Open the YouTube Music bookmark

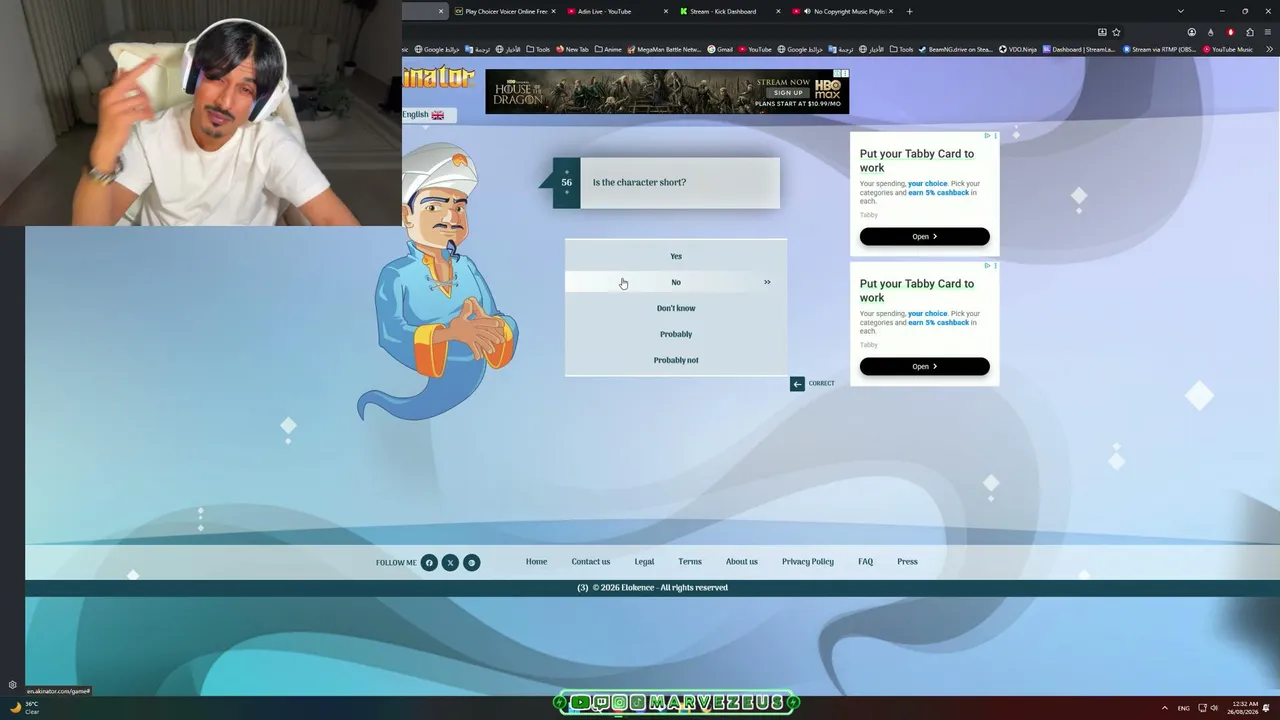pyautogui.click(x=1228, y=49)
